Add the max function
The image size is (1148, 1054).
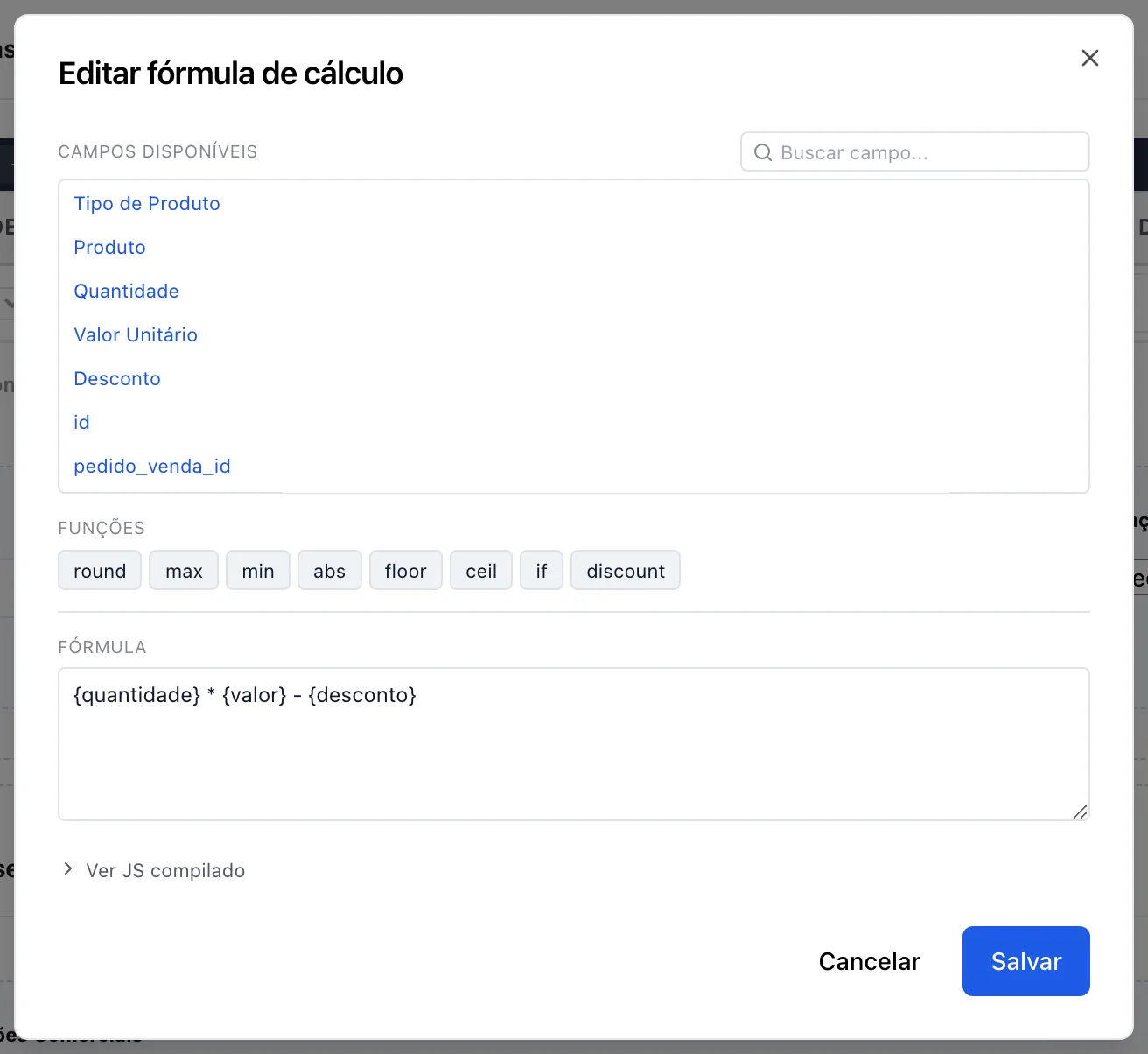(x=184, y=570)
